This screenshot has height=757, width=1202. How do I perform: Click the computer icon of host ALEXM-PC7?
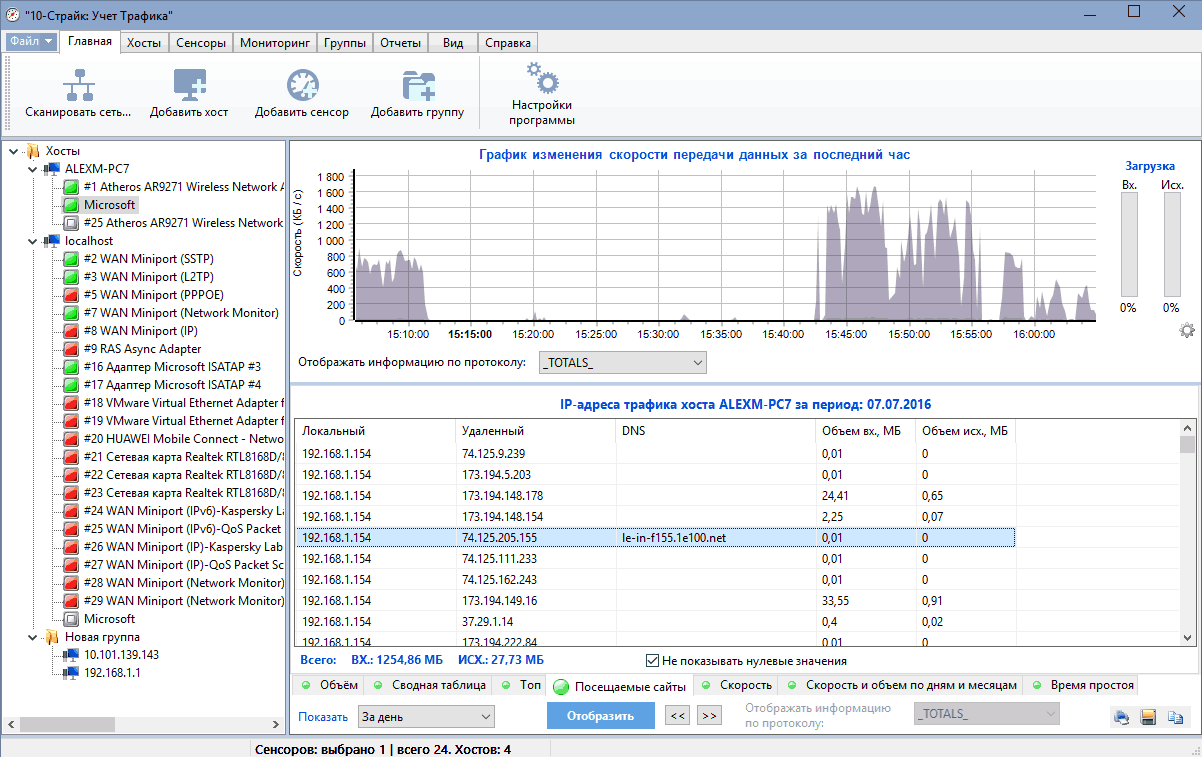pos(51,169)
